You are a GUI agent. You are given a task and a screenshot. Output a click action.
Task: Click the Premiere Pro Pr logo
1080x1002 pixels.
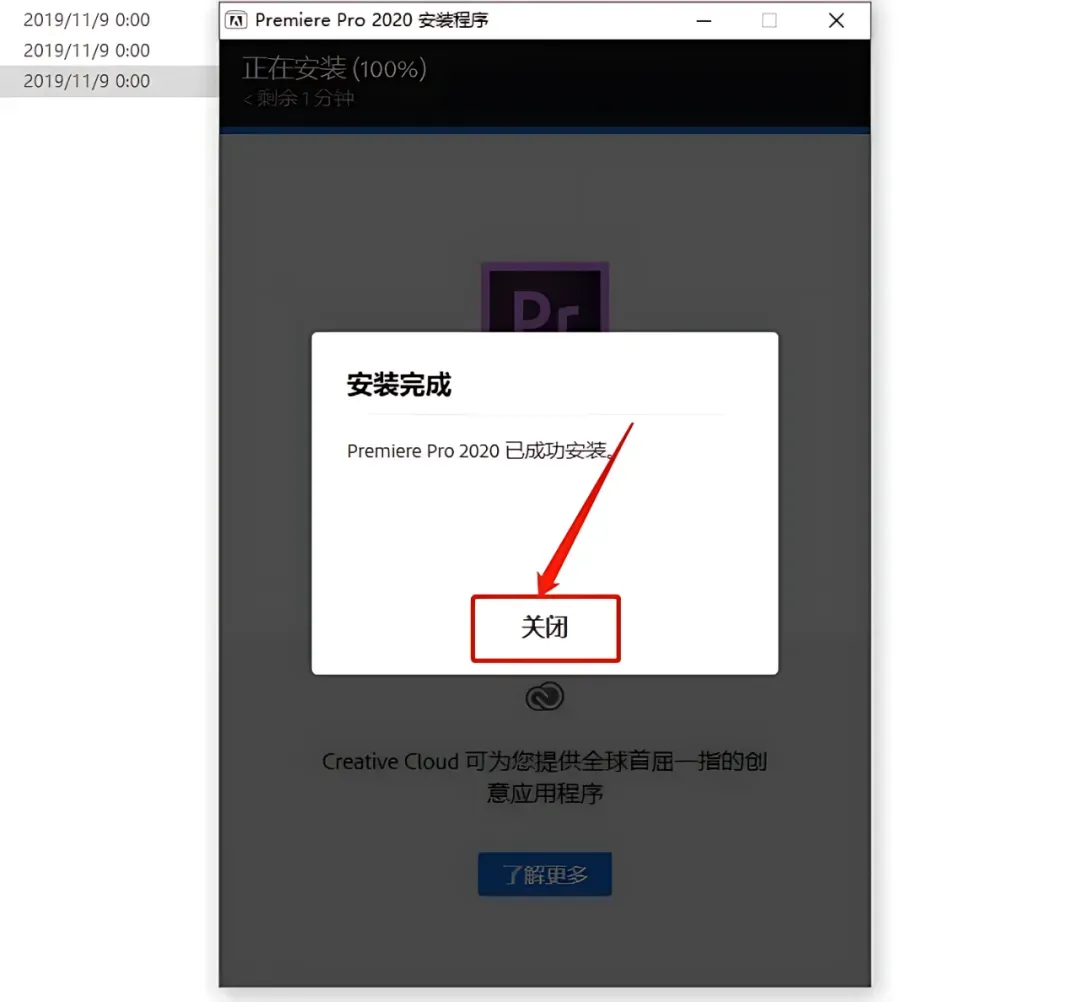545,298
